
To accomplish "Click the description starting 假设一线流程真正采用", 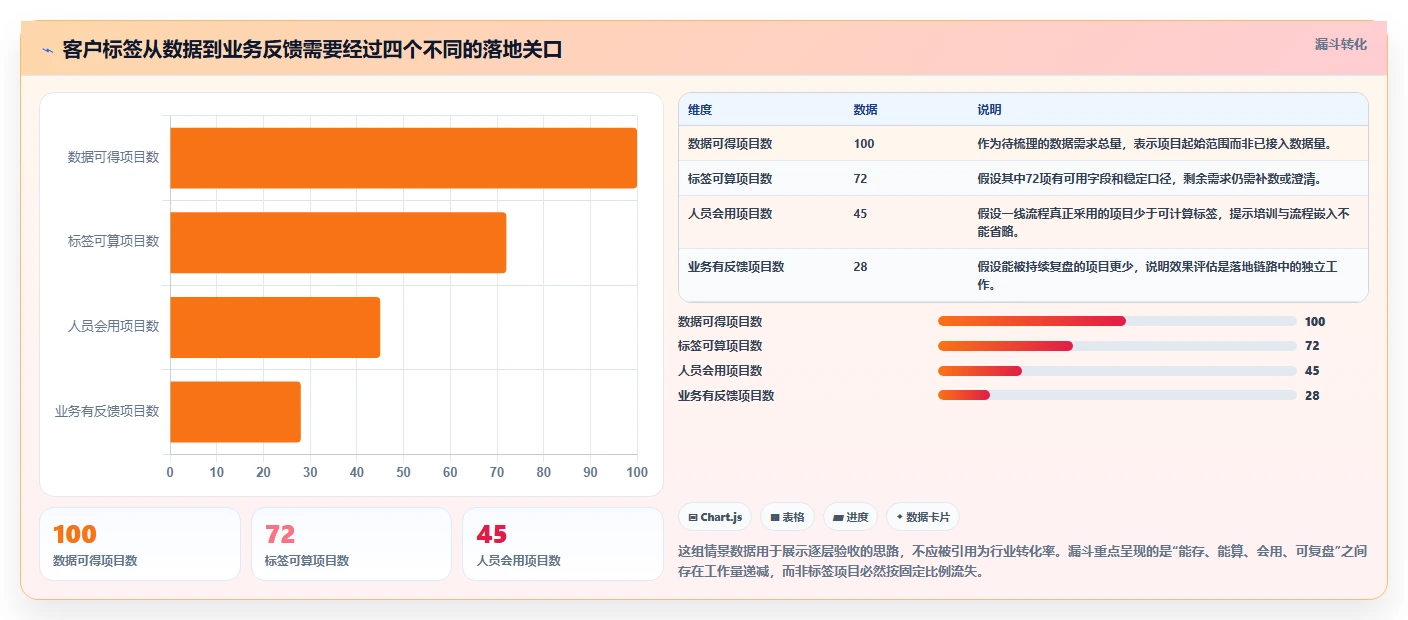I will point(1163,222).
